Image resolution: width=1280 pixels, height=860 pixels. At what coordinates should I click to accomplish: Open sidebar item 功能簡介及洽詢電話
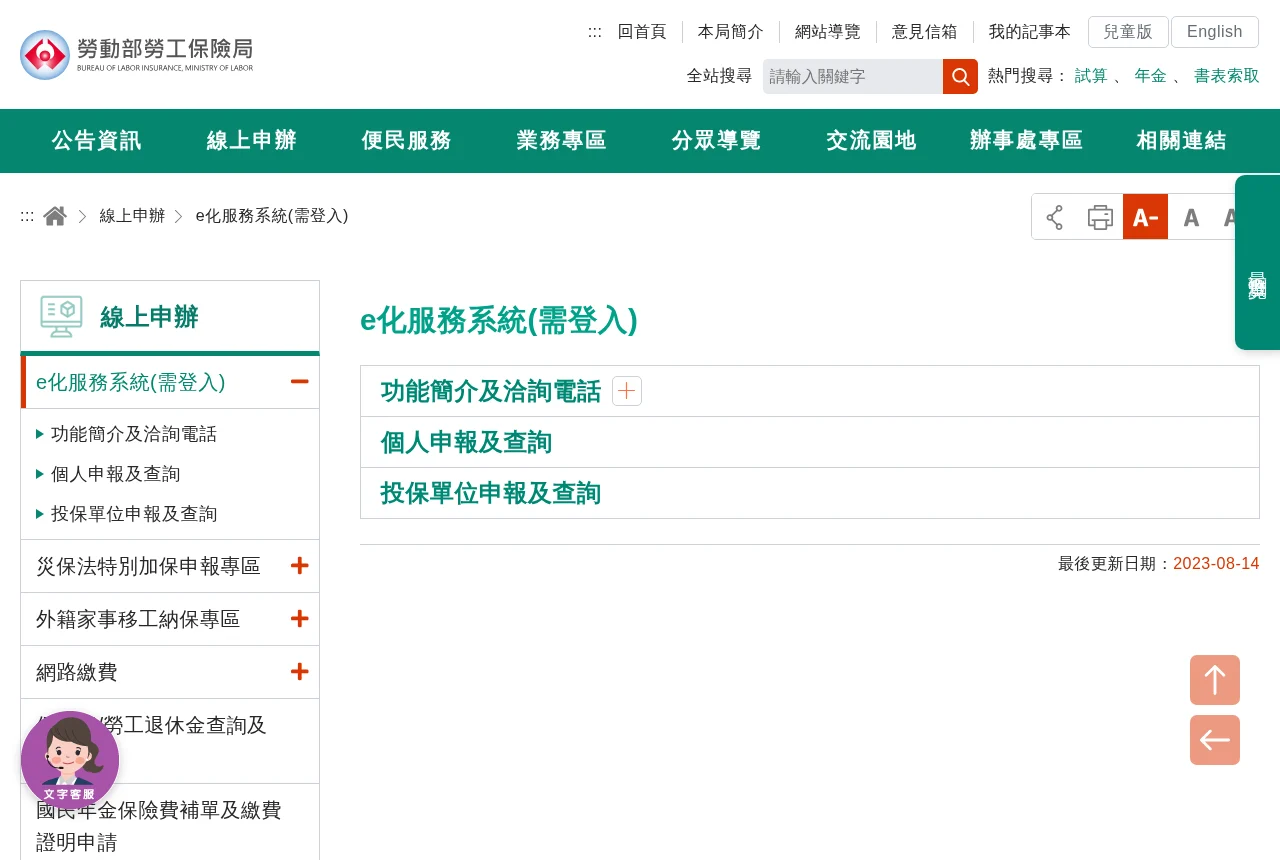coord(134,434)
